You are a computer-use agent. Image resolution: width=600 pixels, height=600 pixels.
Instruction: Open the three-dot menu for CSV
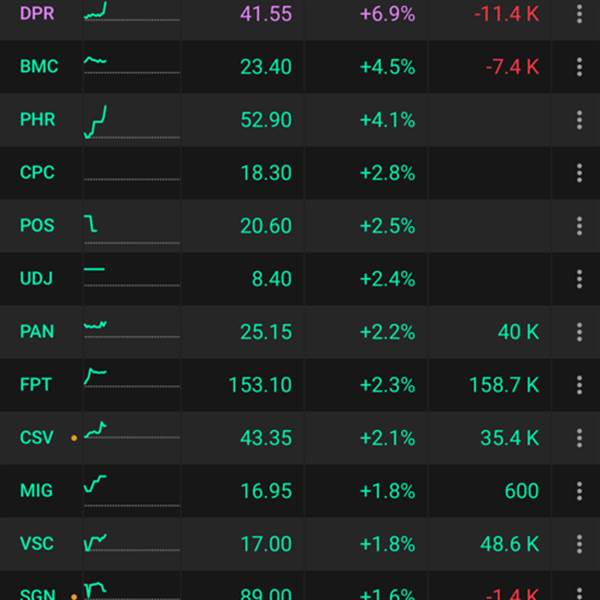click(579, 438)
